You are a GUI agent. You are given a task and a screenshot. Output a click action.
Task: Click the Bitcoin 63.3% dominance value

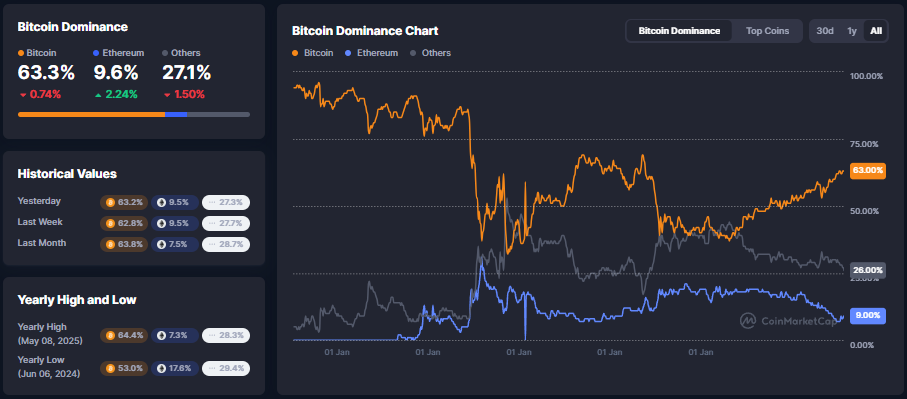46,73
